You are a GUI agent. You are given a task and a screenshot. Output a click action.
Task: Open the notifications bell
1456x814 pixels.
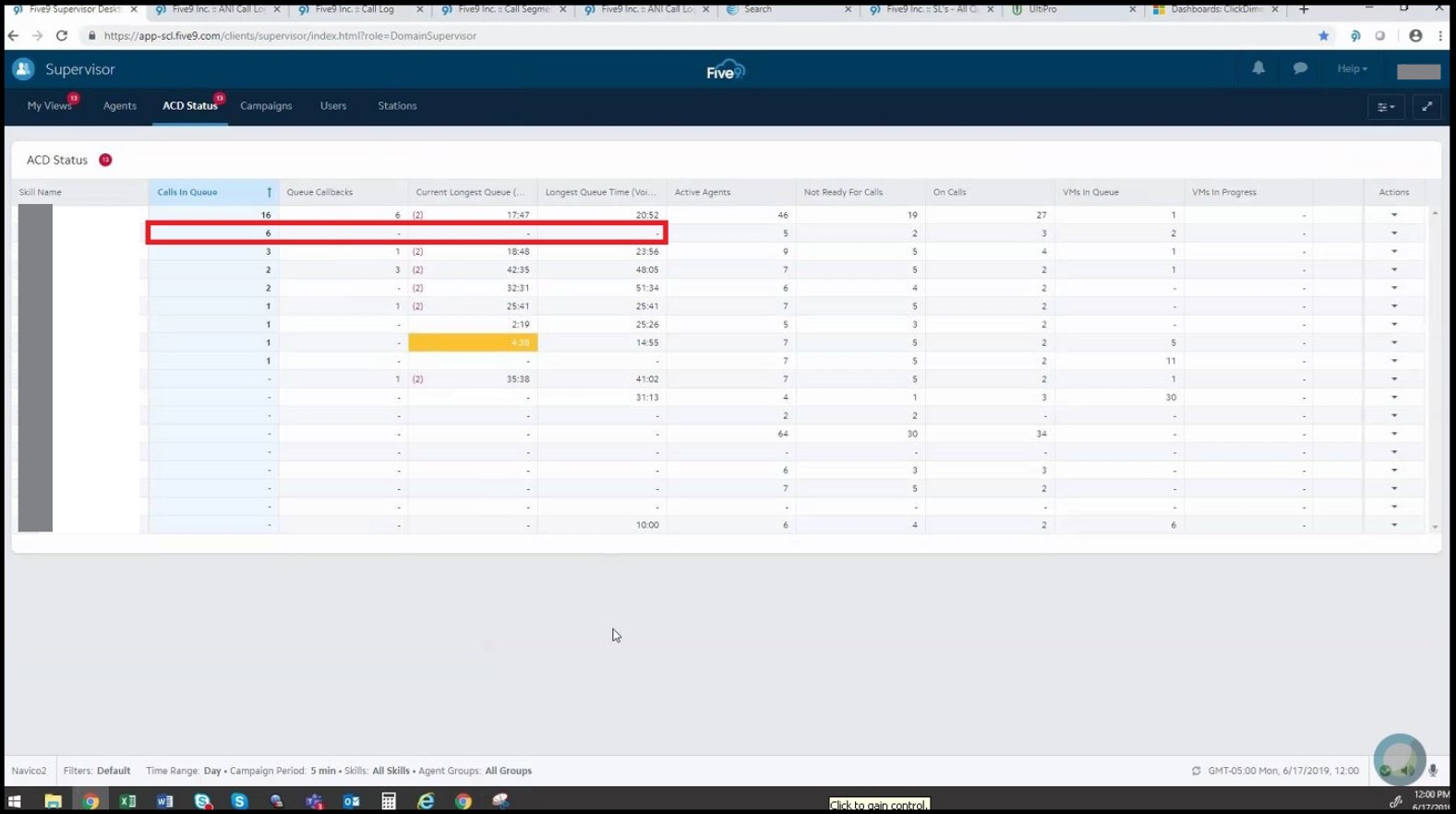point(1258,68)
